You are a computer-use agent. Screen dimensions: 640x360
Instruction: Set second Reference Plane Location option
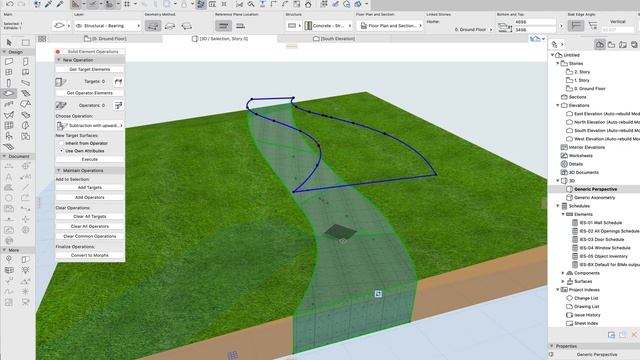240,26
